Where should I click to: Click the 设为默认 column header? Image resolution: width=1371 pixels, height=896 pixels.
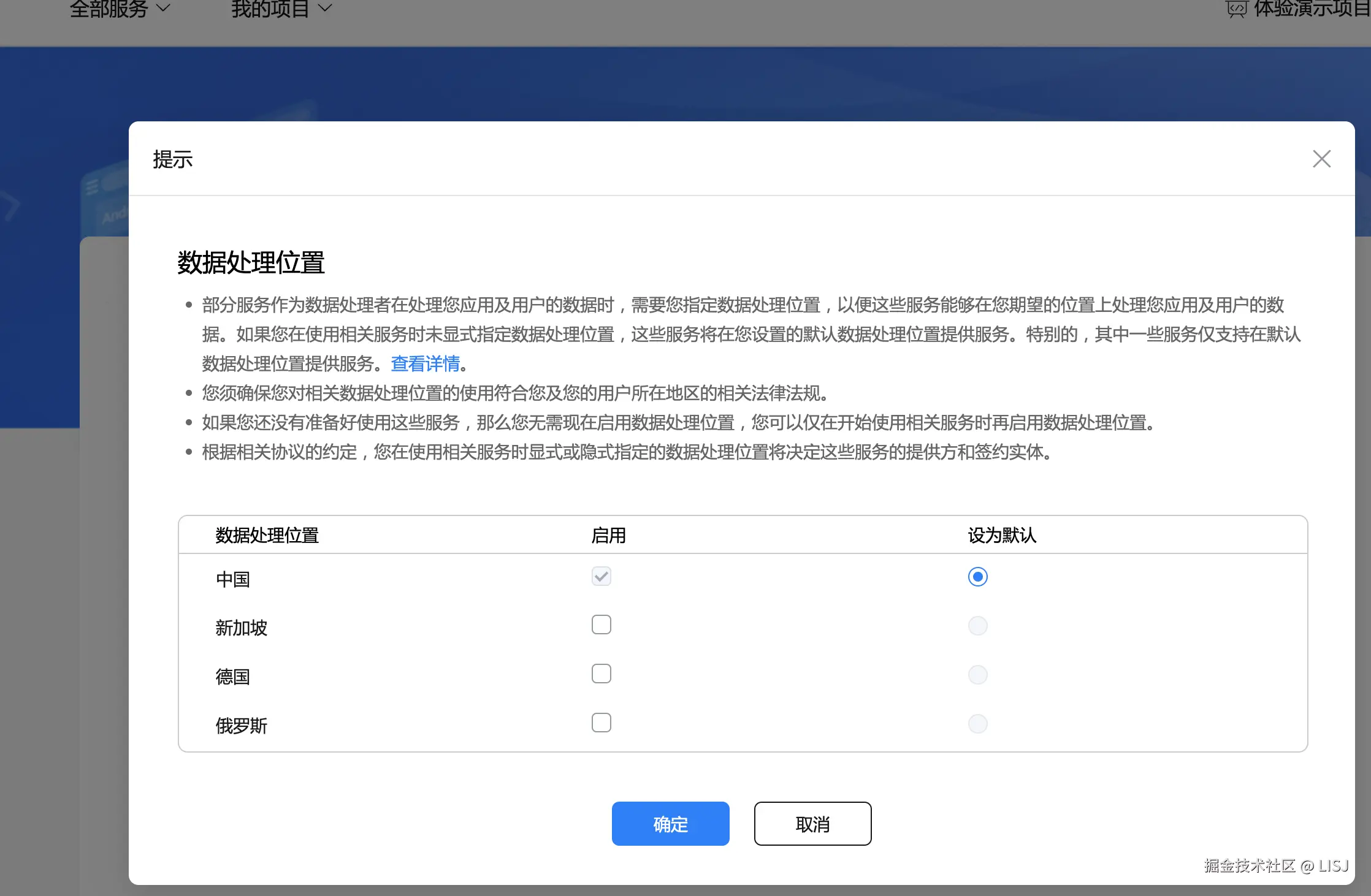pos(1001,535)
